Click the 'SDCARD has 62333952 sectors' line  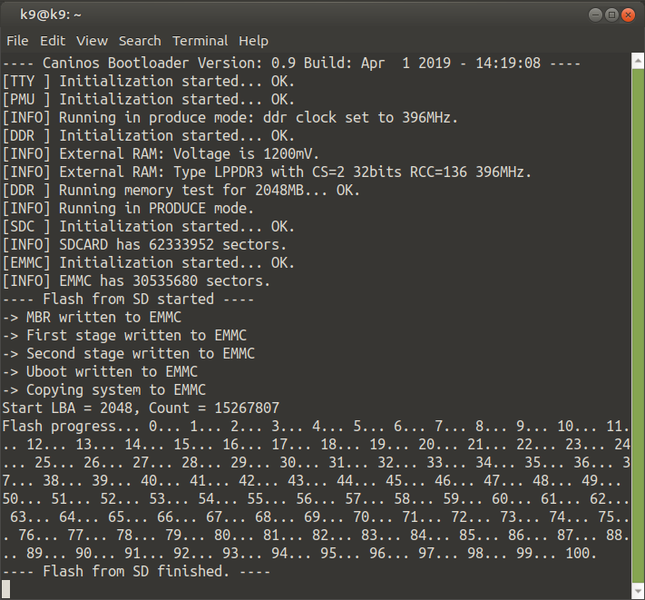click(x=144, y=245)
